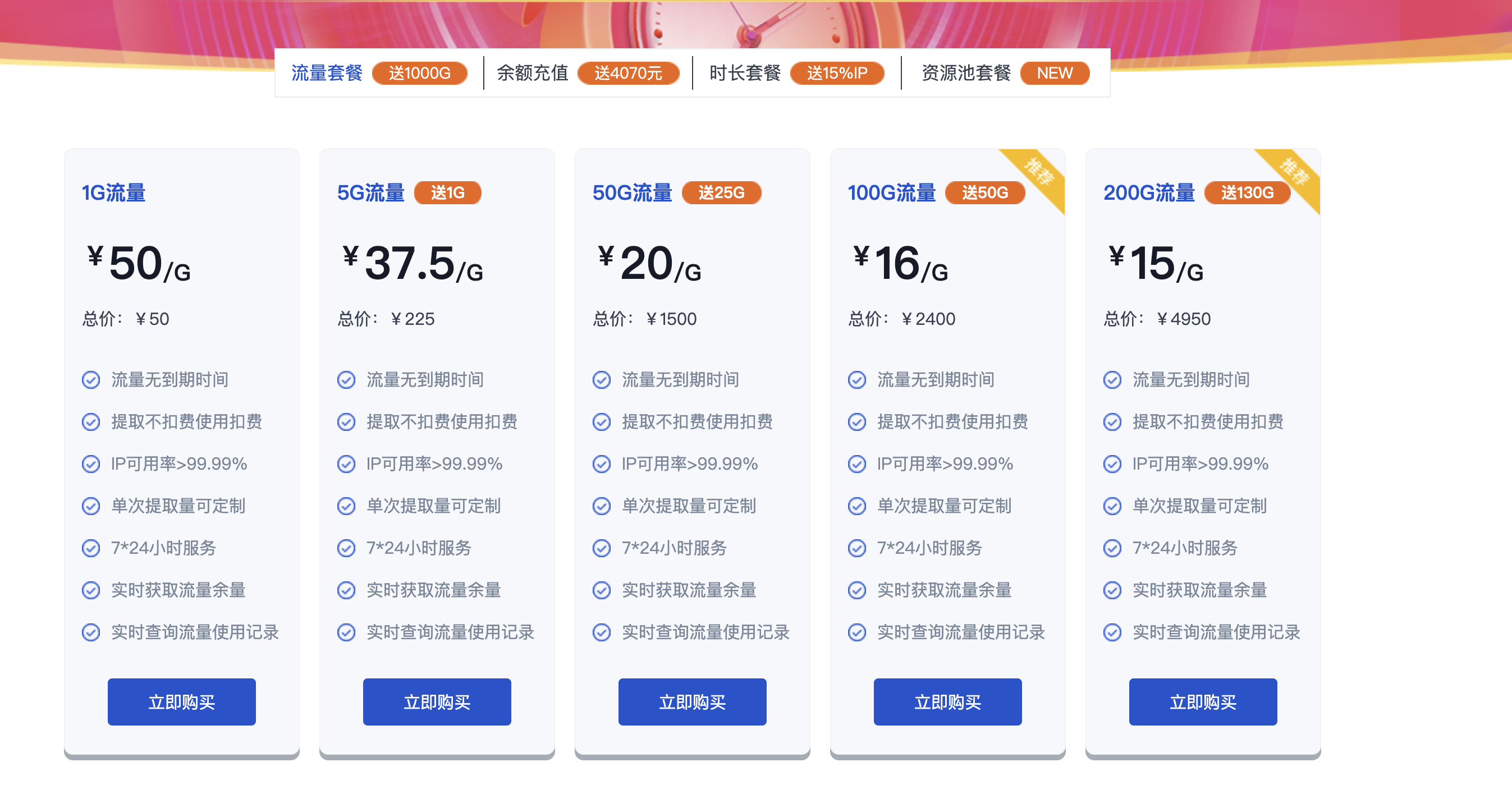Screen dimensions: 1512x808
Task: Purchase the 50G流量 package
Action: (x=692, y=702)
